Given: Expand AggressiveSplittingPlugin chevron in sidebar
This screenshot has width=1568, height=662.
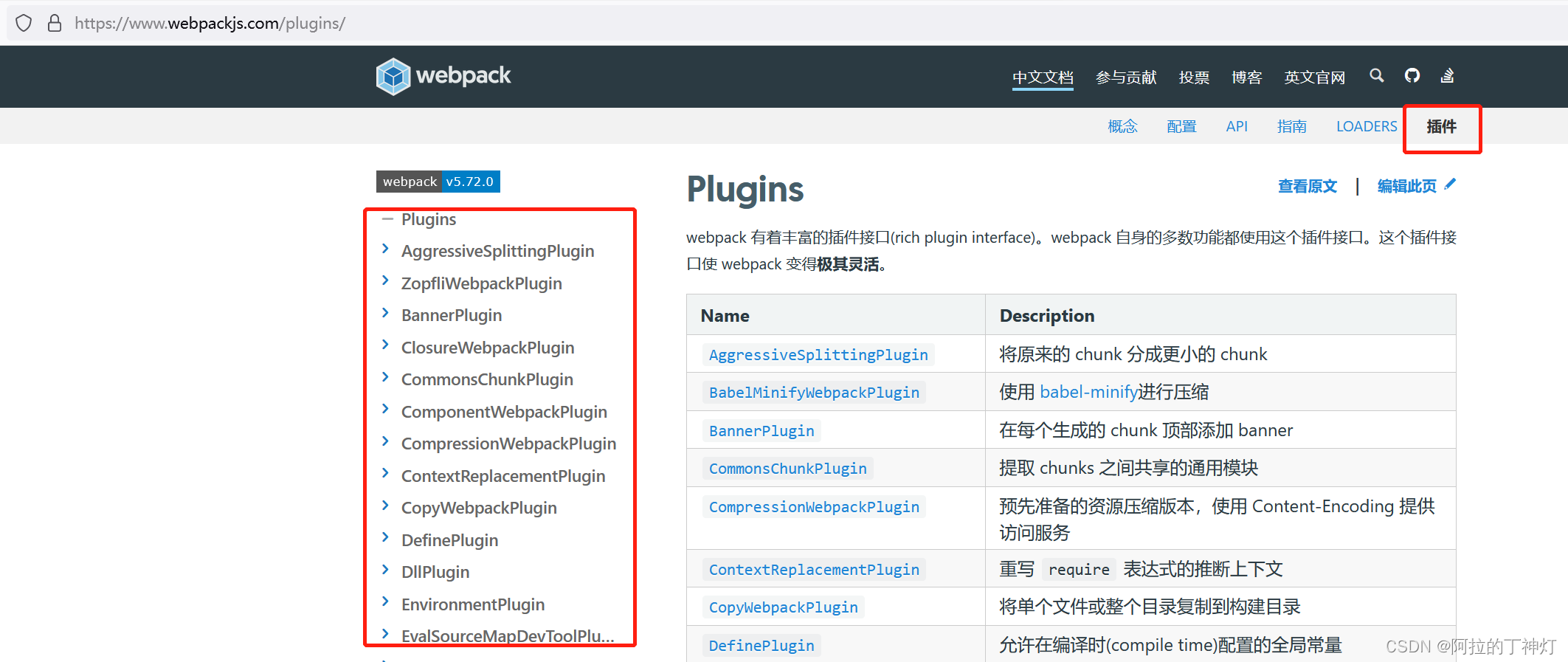Looking at the screenshot, I should click(x=385, y=249).
